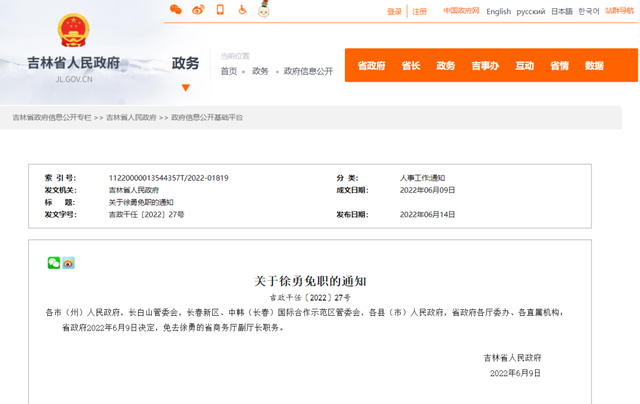The height and width of the screenshot is (404, 640).
Task: Open the 站群导航 site navigation dropdown
Action: [619, 11]
